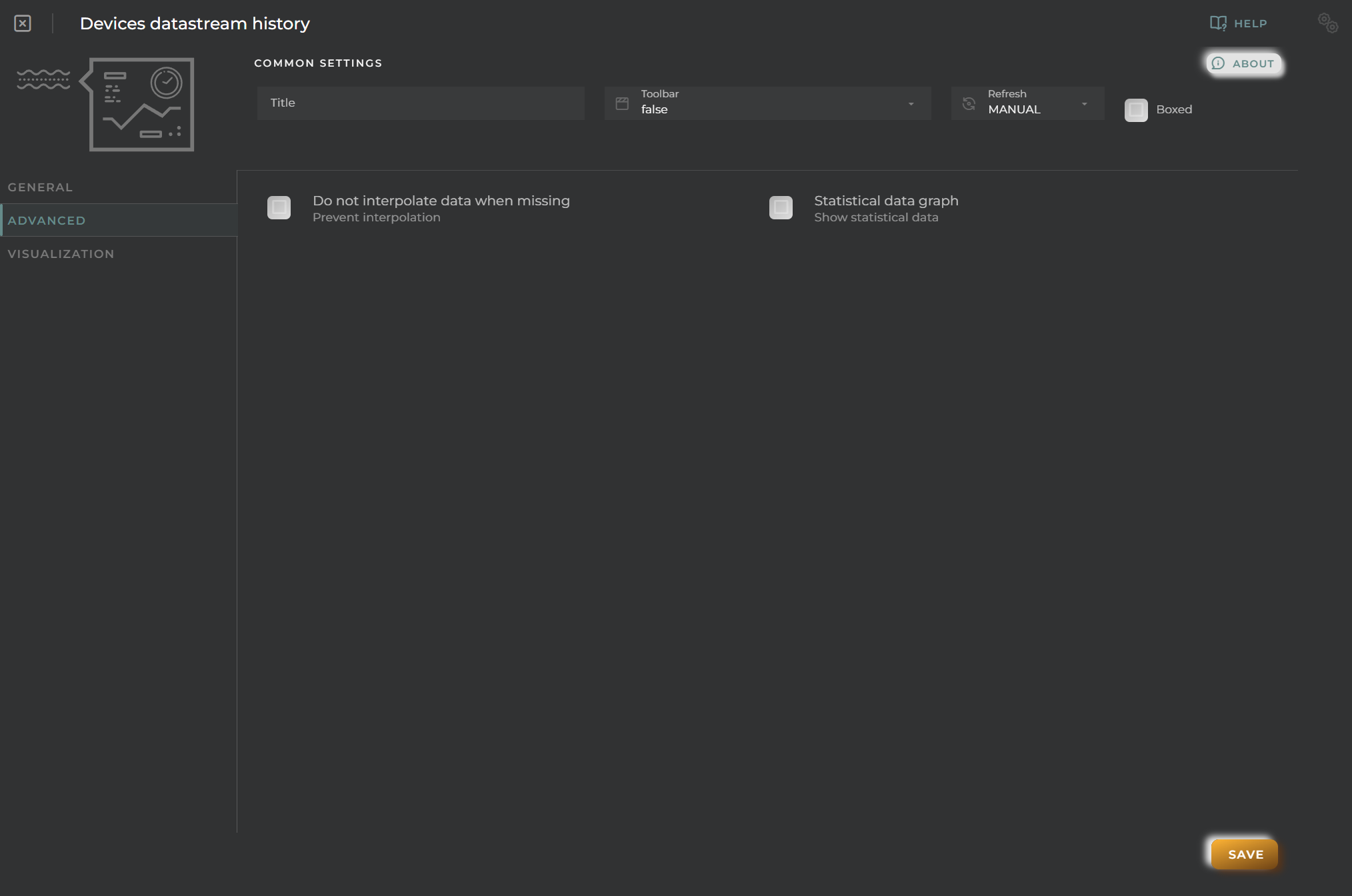
Task: Click the About information icon
Action: point(1218,63)
